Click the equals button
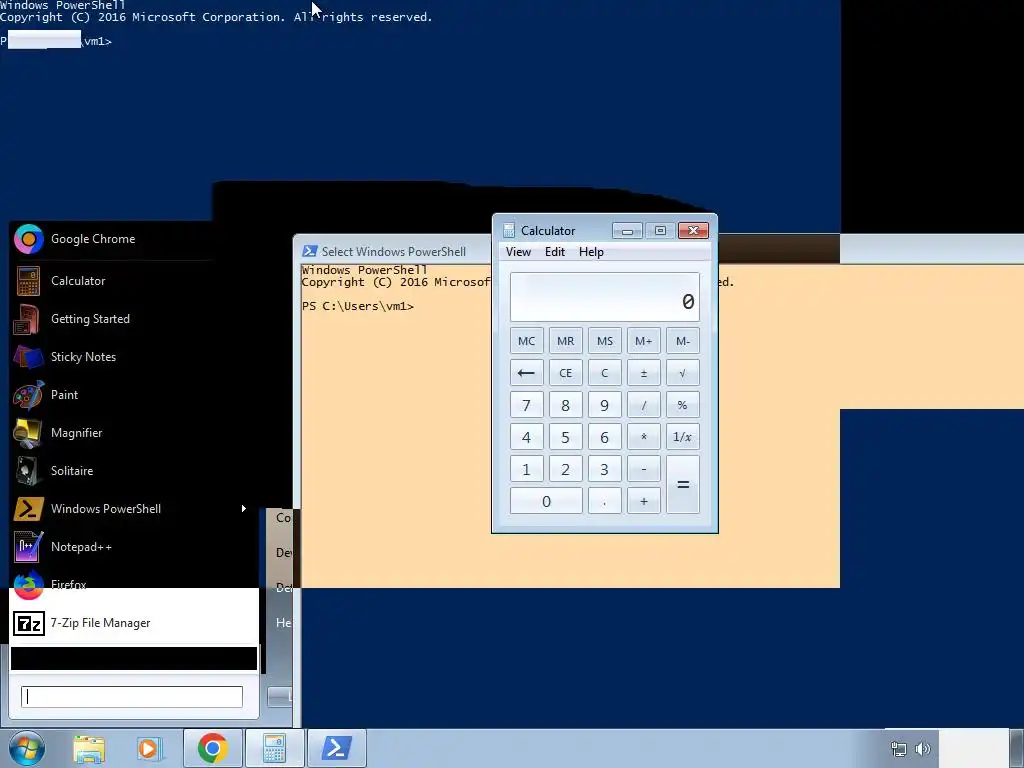Viewport: 1024px width, 768px height. [682, 485]
